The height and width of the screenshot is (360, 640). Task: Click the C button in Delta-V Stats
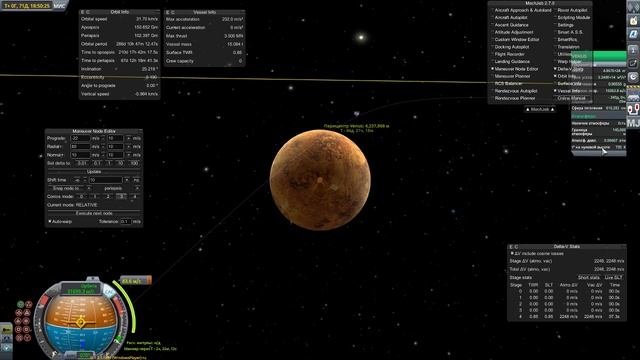(x=516, y=247)
